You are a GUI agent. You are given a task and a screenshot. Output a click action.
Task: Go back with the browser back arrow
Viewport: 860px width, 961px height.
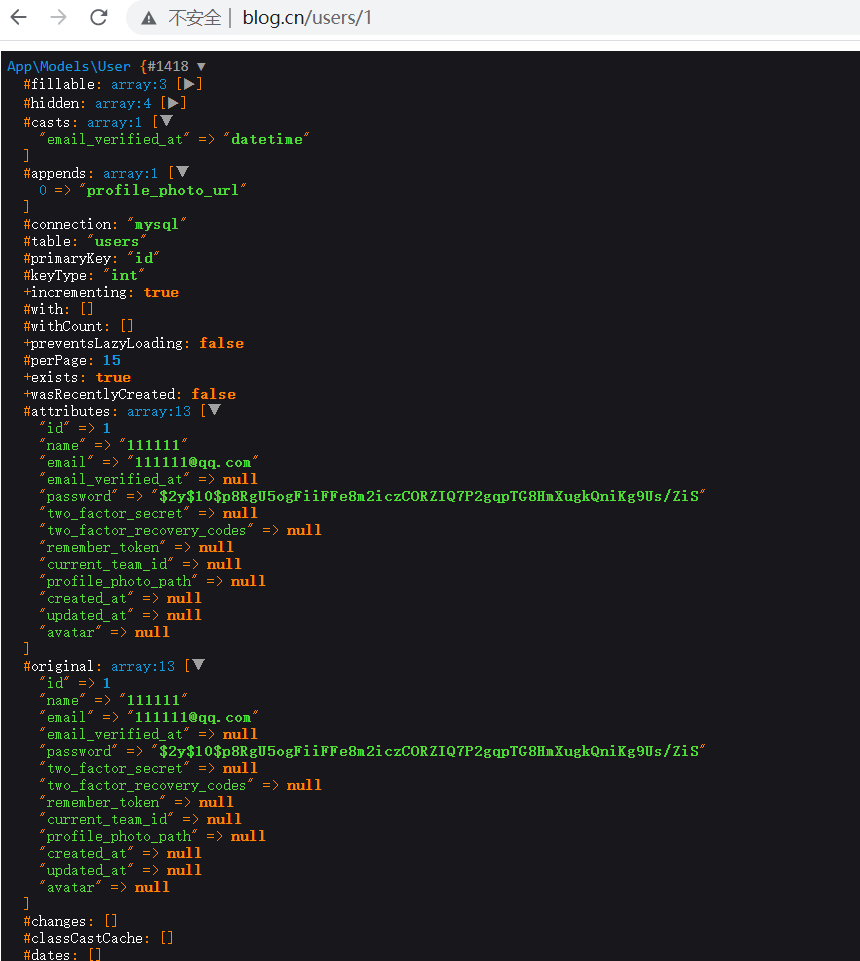coord(18,17)
